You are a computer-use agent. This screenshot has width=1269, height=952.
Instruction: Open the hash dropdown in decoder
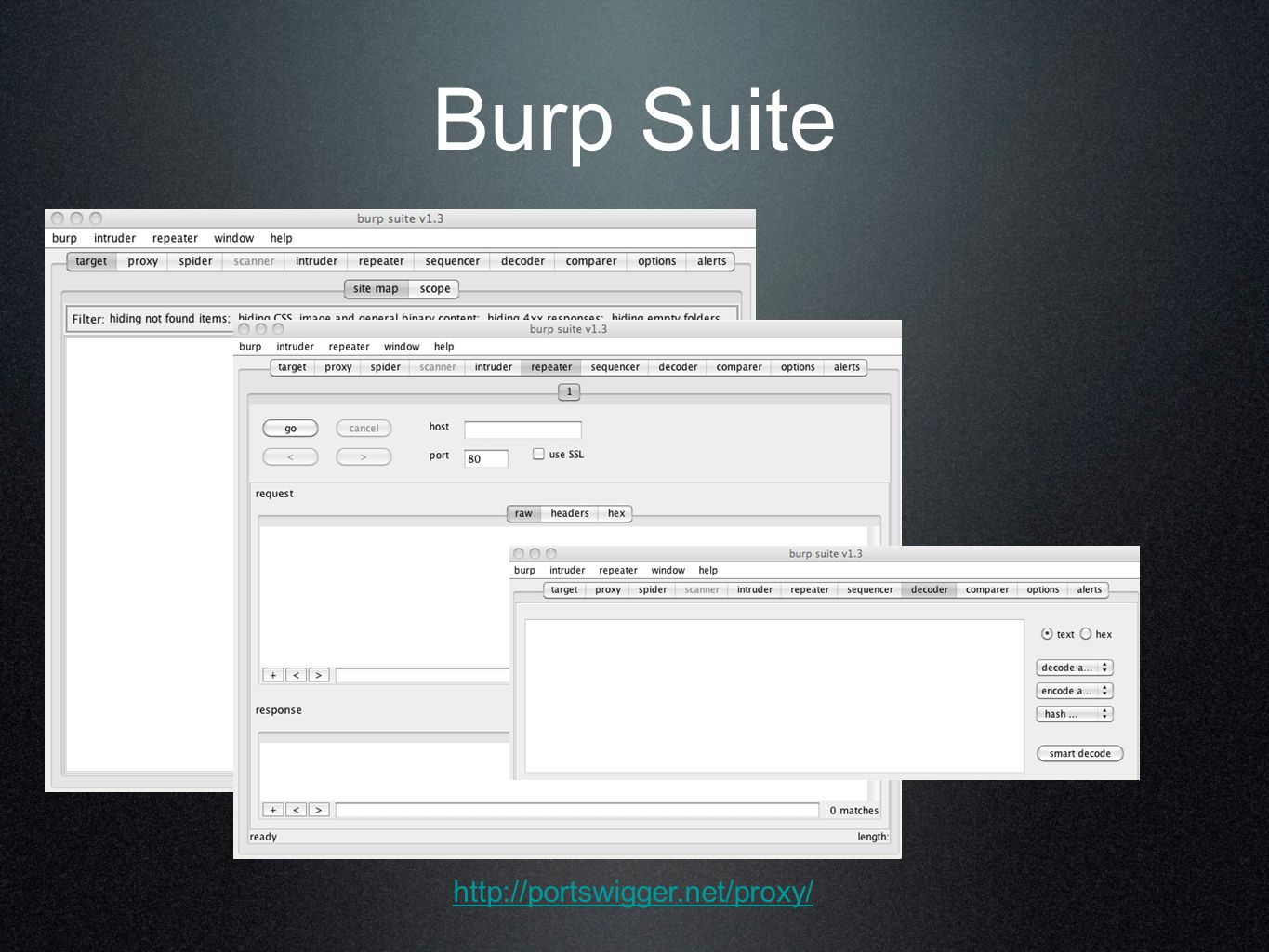point(1075,714)
